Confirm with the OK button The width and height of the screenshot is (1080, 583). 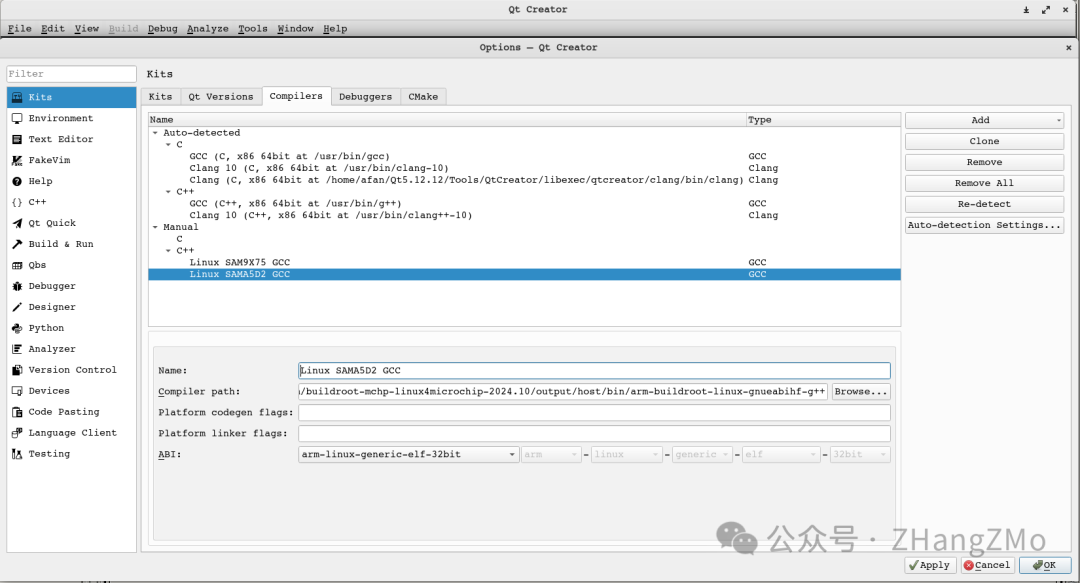[1045, 565]
